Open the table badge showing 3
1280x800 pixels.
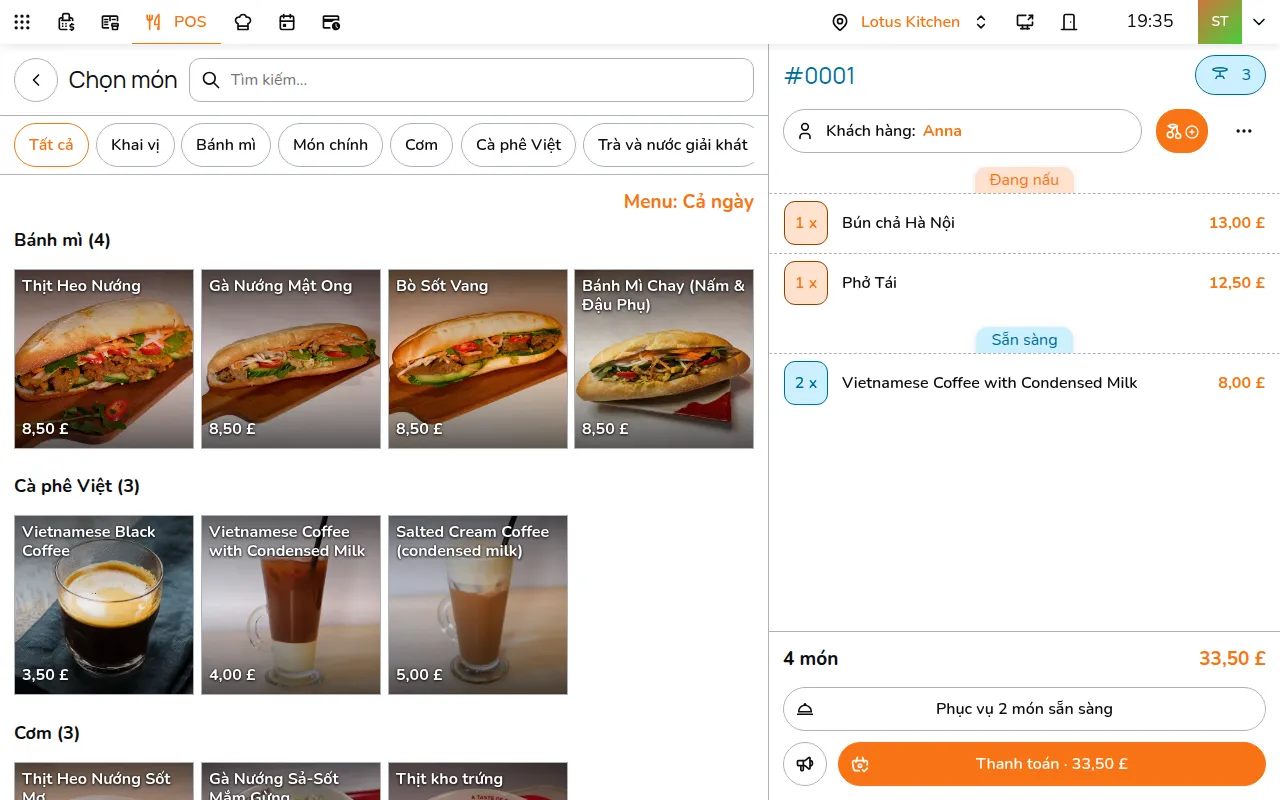(x=1230, y=75)
